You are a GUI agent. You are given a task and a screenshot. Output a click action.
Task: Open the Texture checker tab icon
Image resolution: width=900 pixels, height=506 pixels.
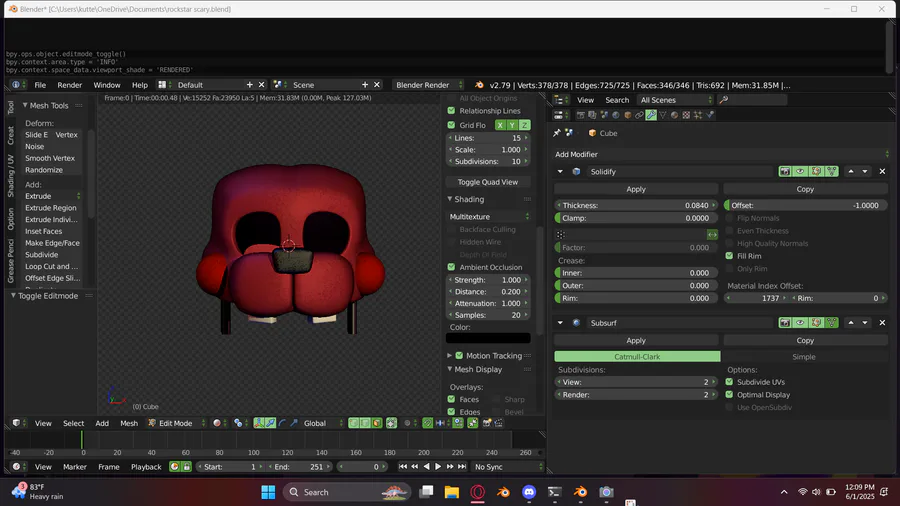686,115
